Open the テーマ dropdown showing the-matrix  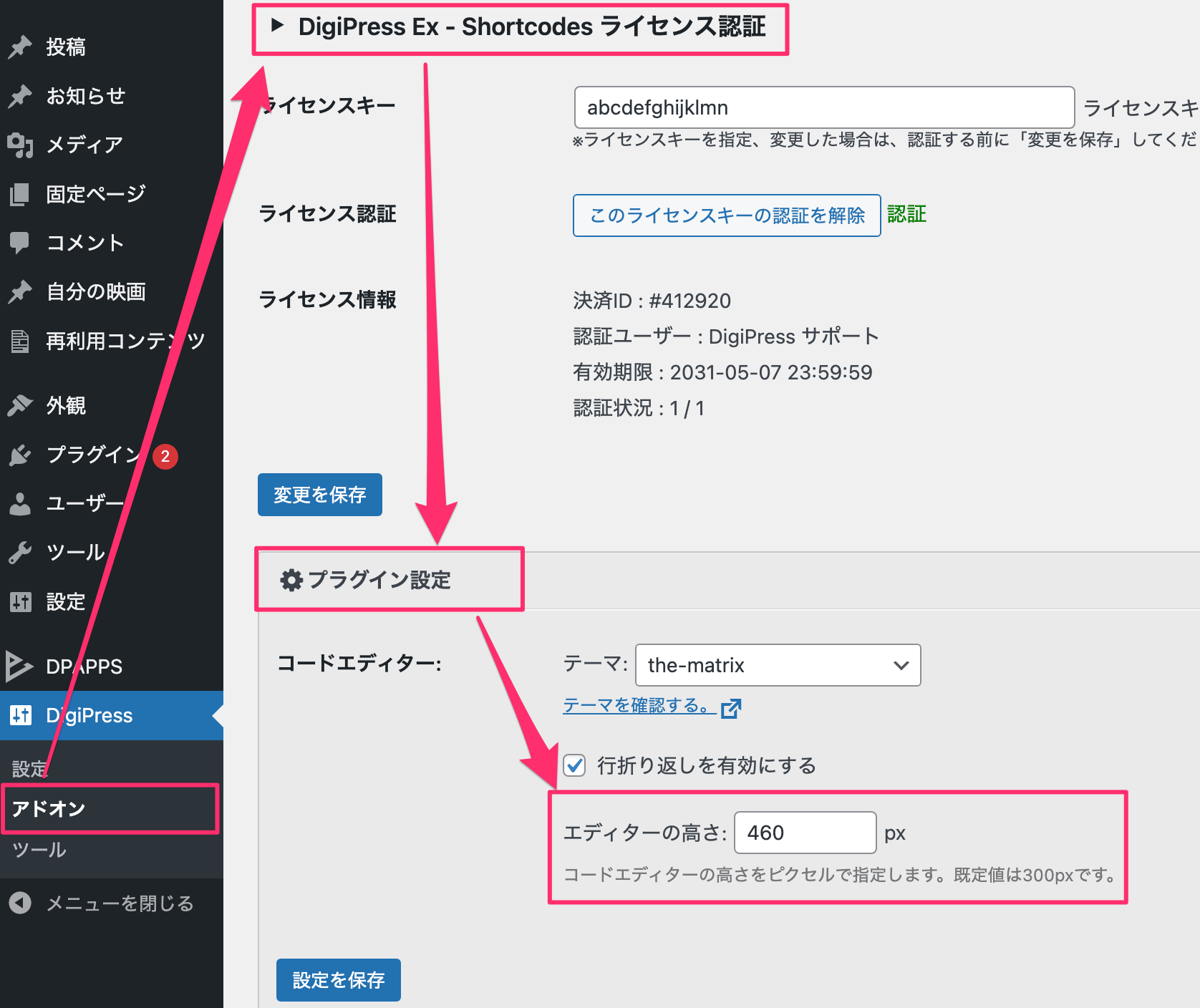point(778,665)
